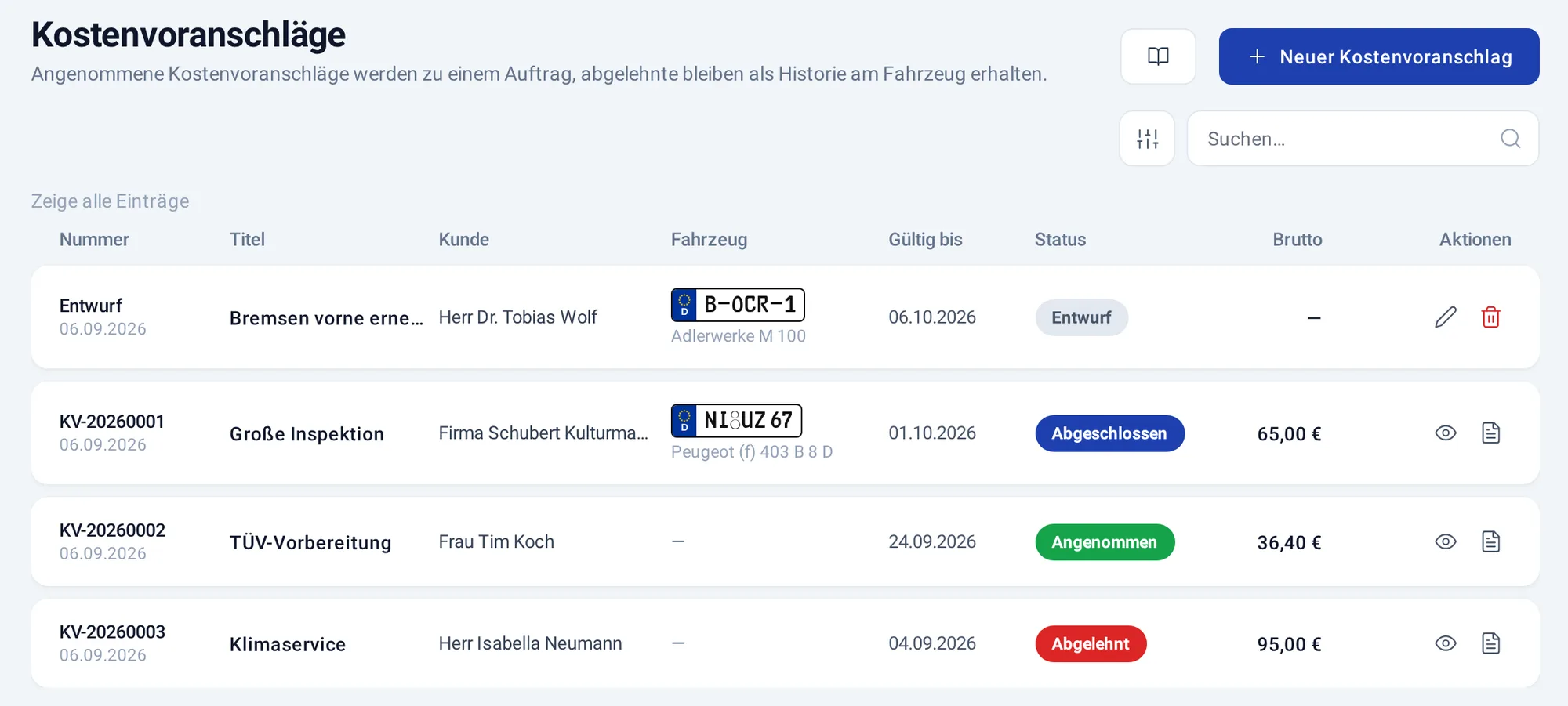This screenshot has width=1568, height=706.
Task: Select the Titel column header
Action: click(247, 240)
